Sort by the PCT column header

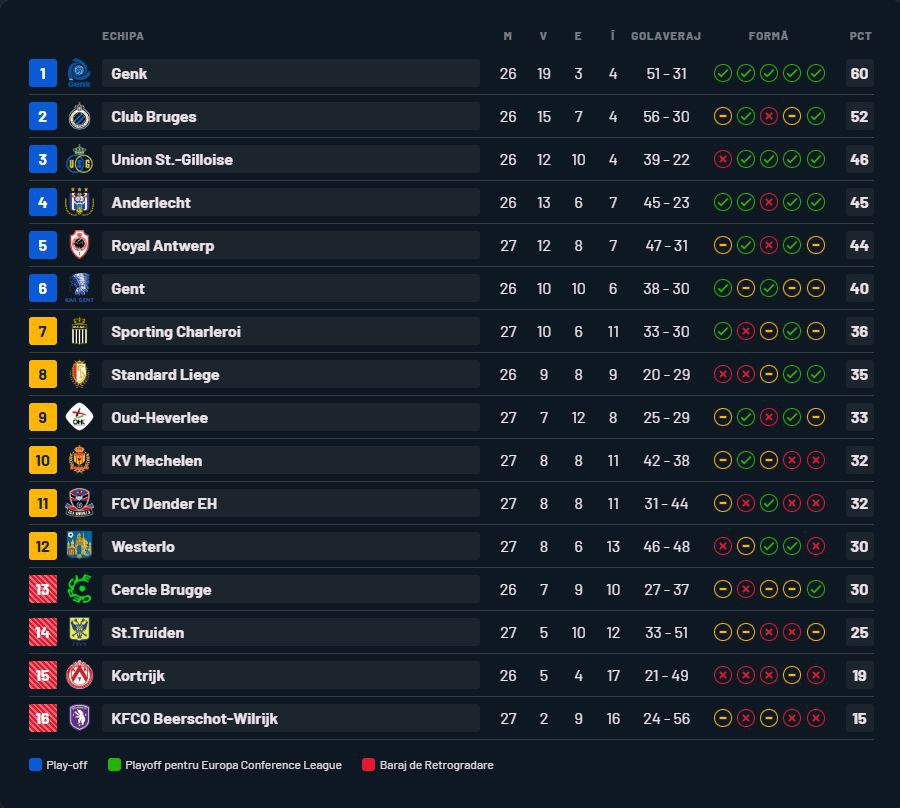(x=860, y=36)
